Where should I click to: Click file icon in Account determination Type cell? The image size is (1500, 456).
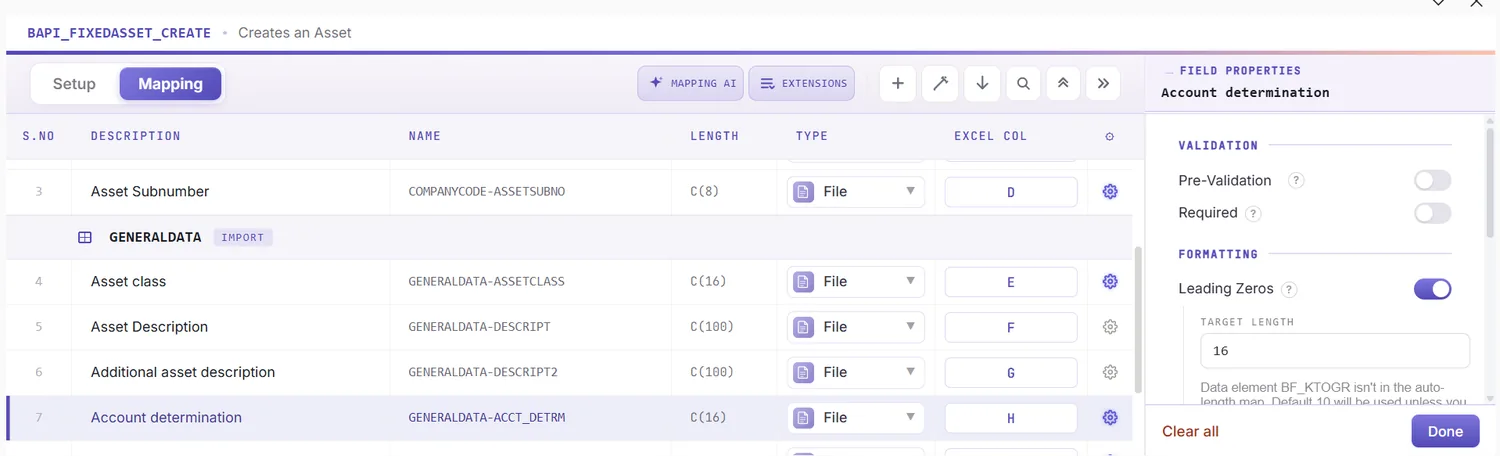pyautogui.click(x=803, y=418)
